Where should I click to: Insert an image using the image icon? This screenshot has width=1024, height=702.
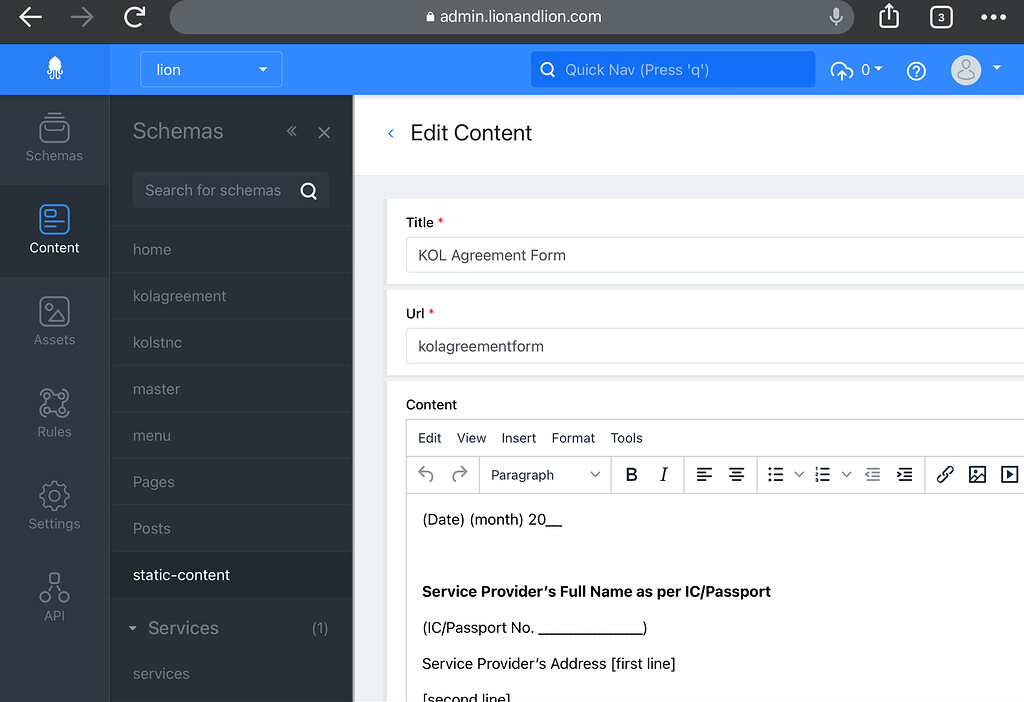pos(977,474)
